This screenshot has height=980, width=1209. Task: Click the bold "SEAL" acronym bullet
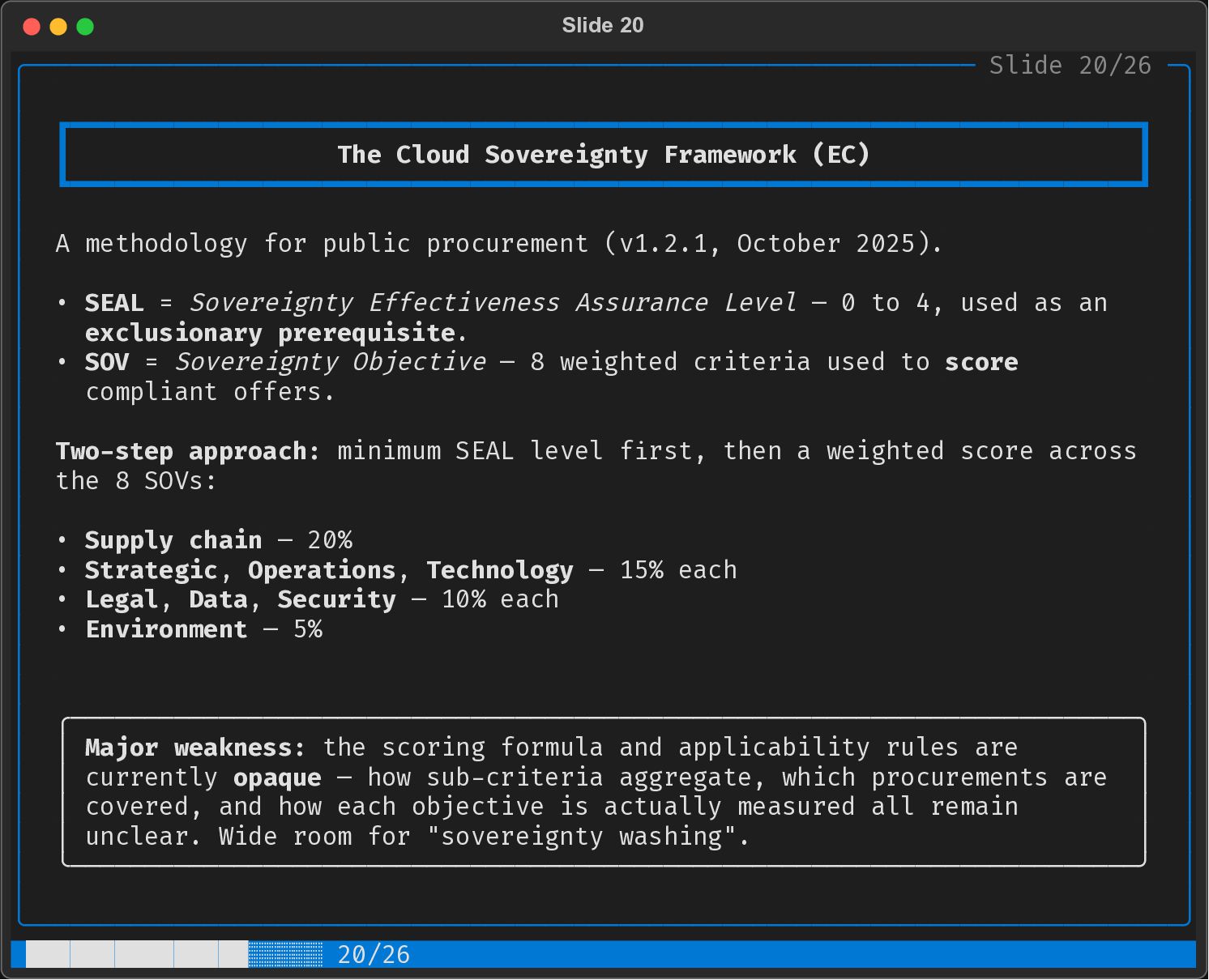coord(114,303)
